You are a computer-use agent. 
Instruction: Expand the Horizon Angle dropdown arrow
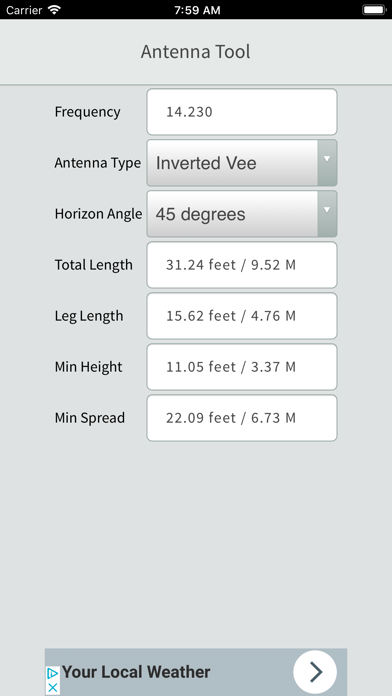[327, 214]
